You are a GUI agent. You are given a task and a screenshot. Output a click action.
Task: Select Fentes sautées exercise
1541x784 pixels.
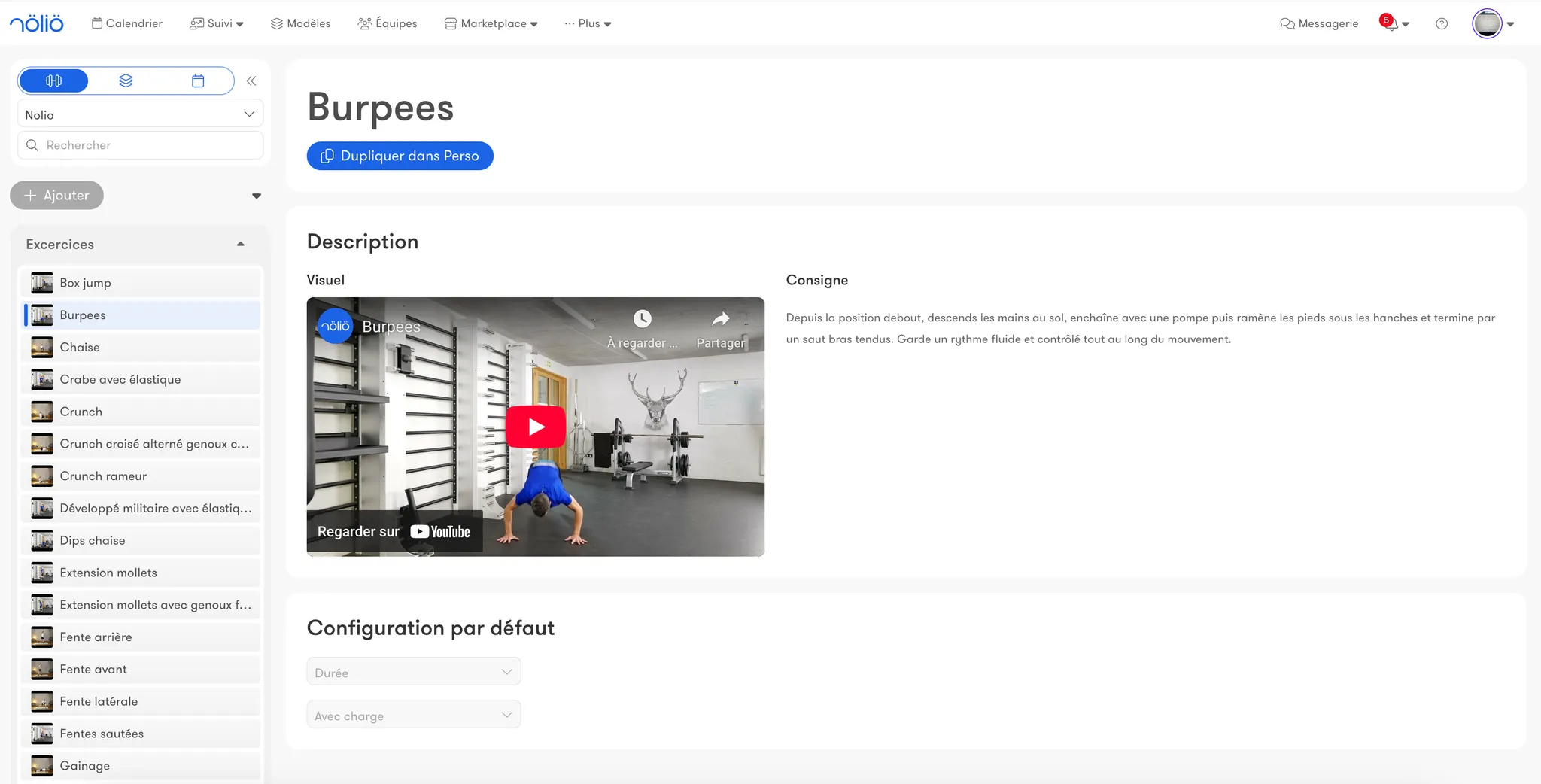pos(142,734)
